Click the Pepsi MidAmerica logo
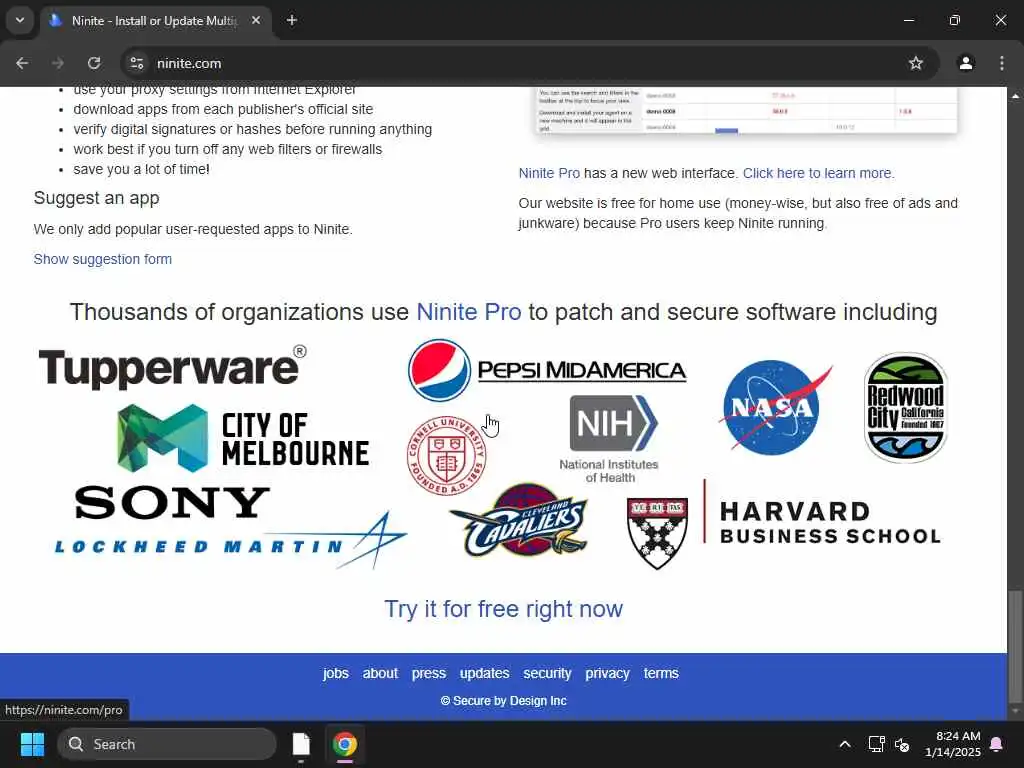 [547, 370]
